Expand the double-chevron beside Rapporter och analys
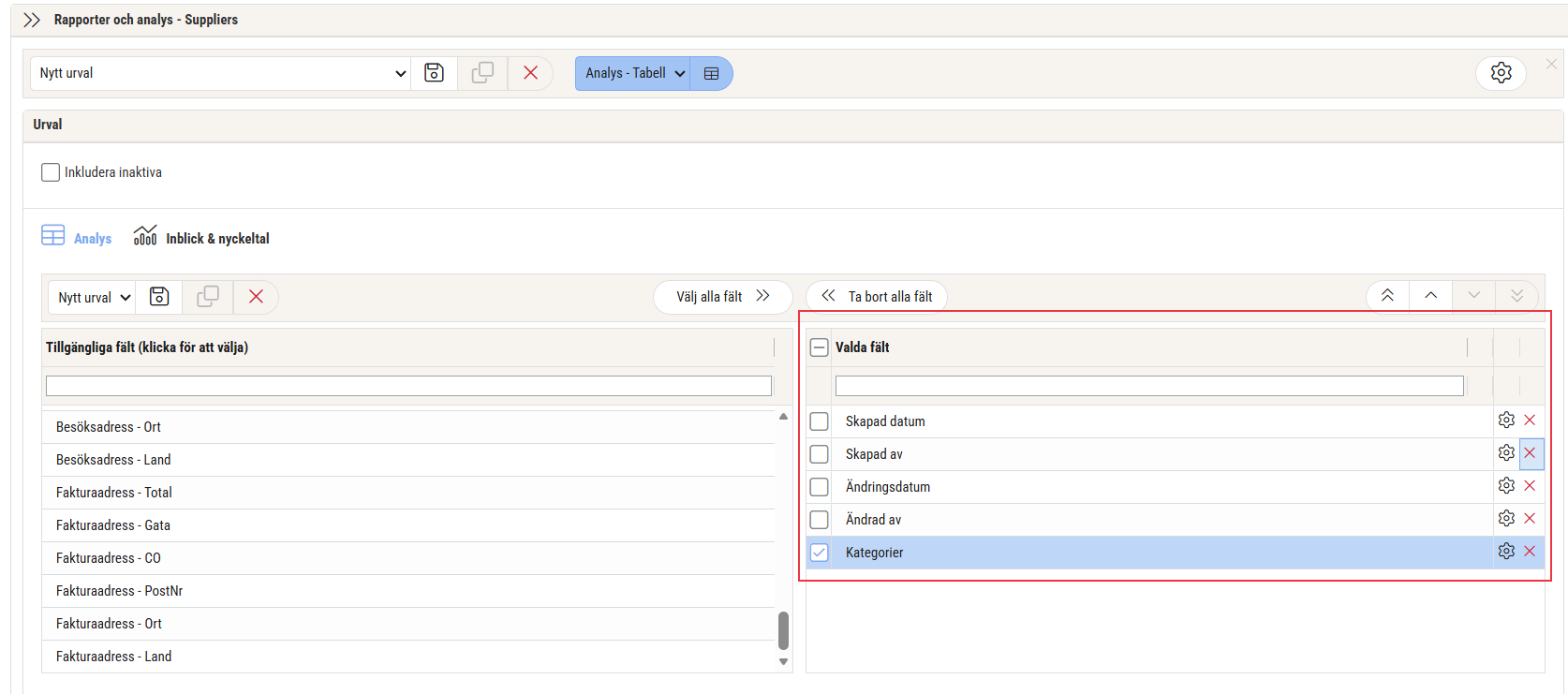 32,20
